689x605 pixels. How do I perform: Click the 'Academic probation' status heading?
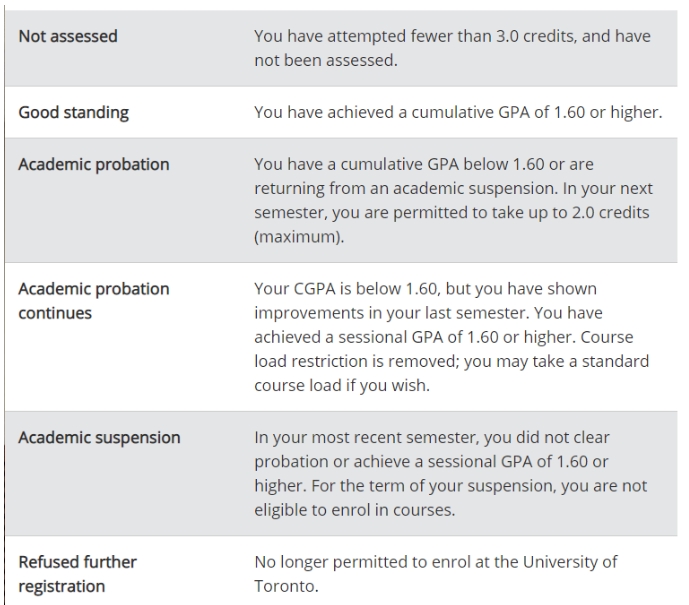tap(94, 164)
